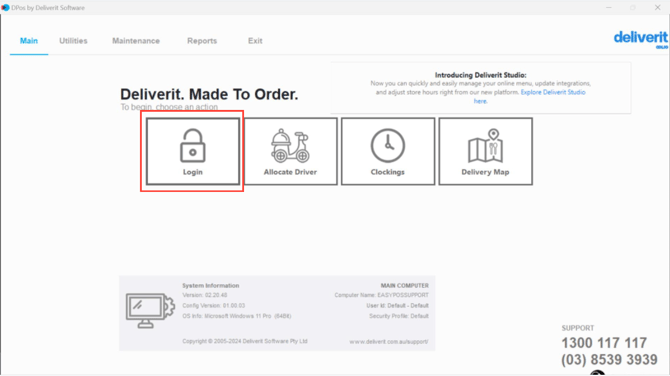
Task: Open Allocate Driver scooter tile
Action: click(291, 151)
